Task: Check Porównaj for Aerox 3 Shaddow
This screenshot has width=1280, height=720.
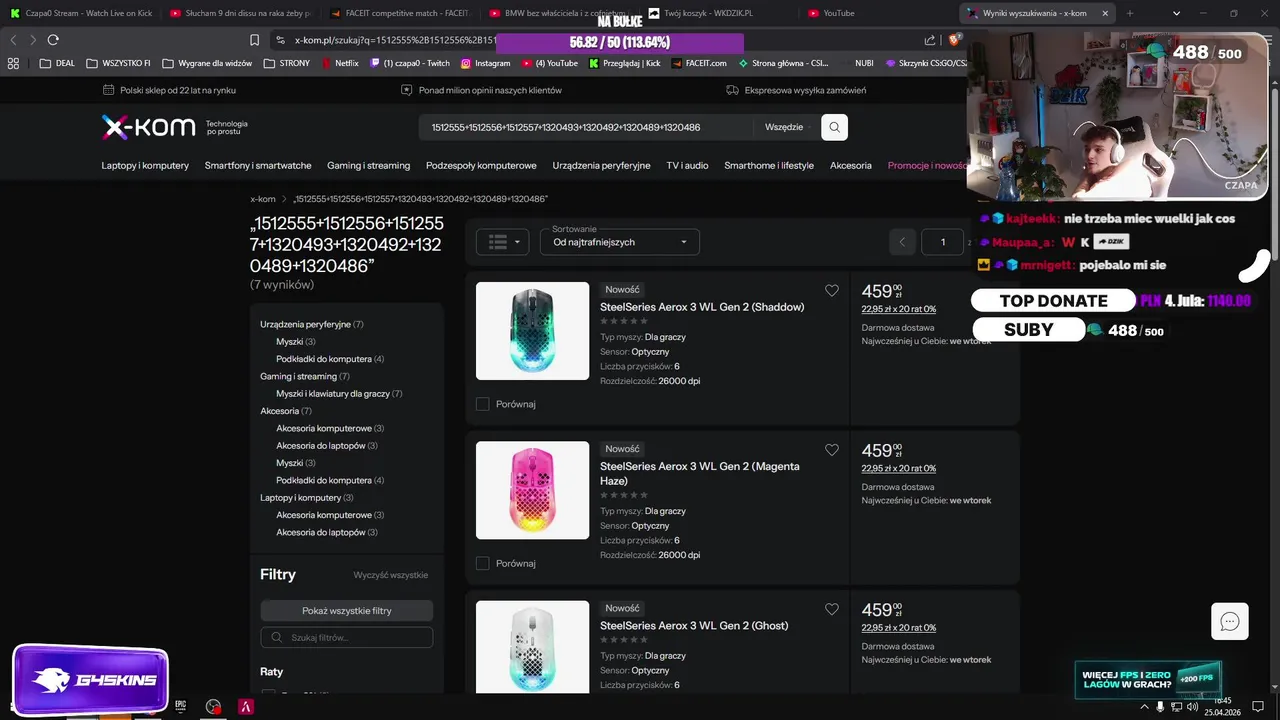Action: pos(483,404)
